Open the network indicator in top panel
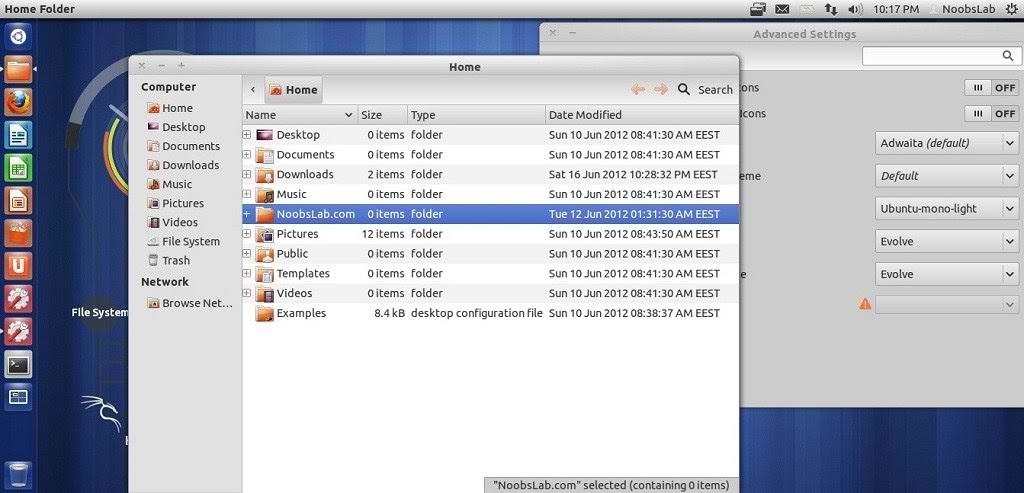 tap(831, 9)
